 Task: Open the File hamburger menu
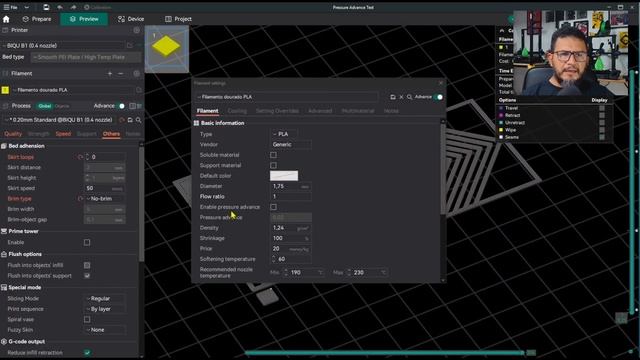pyautogui.click(x=11, y=7)
